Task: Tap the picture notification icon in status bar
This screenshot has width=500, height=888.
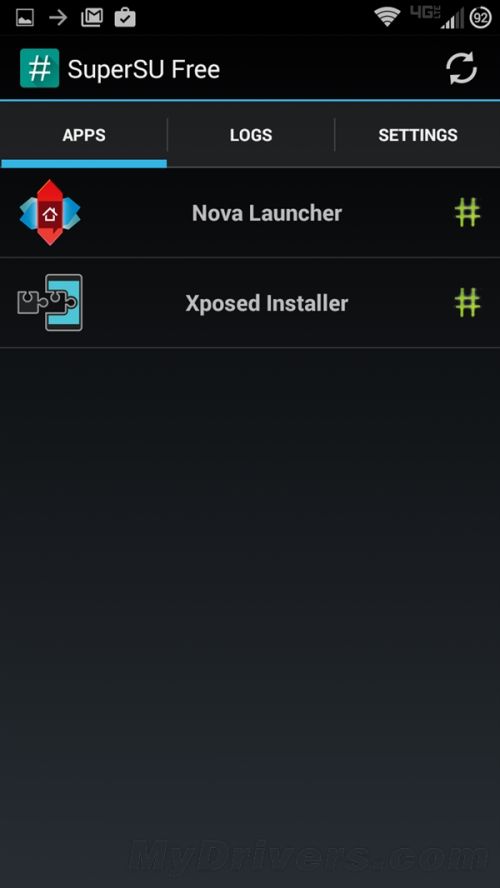Action: pyautogui.click(x=25, y=18)
